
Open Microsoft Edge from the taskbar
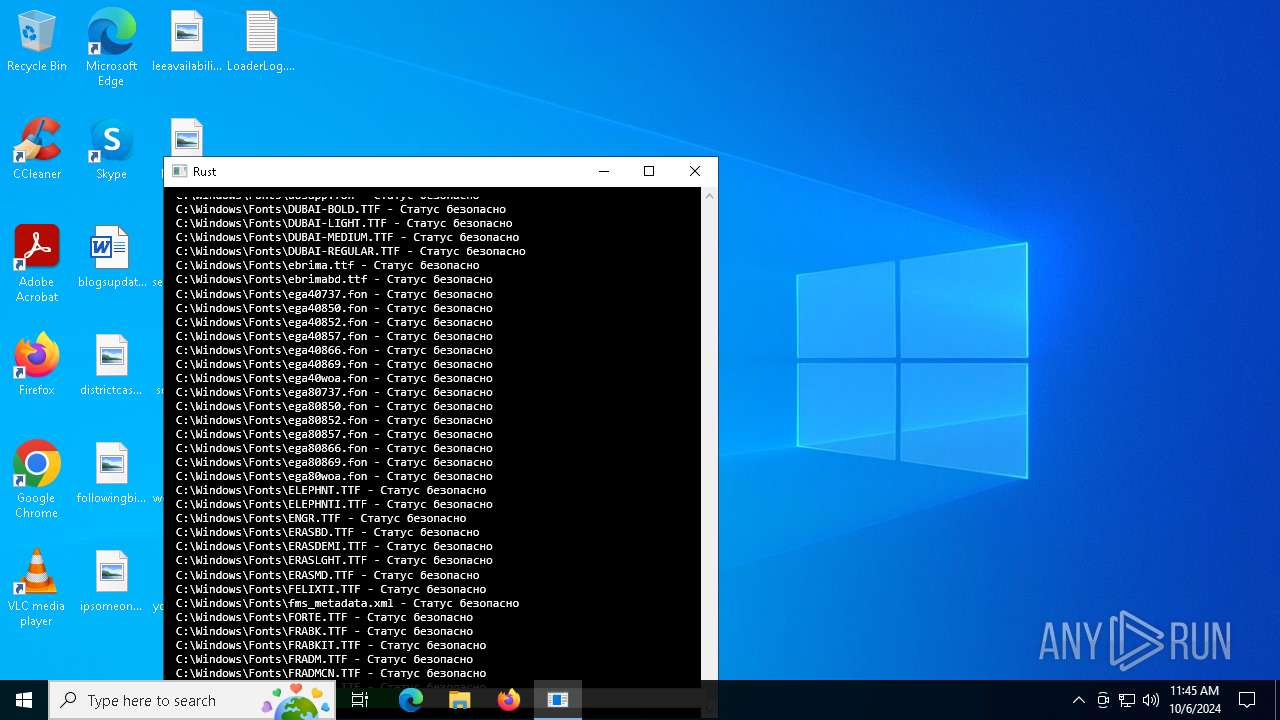[x=411, y=700]
